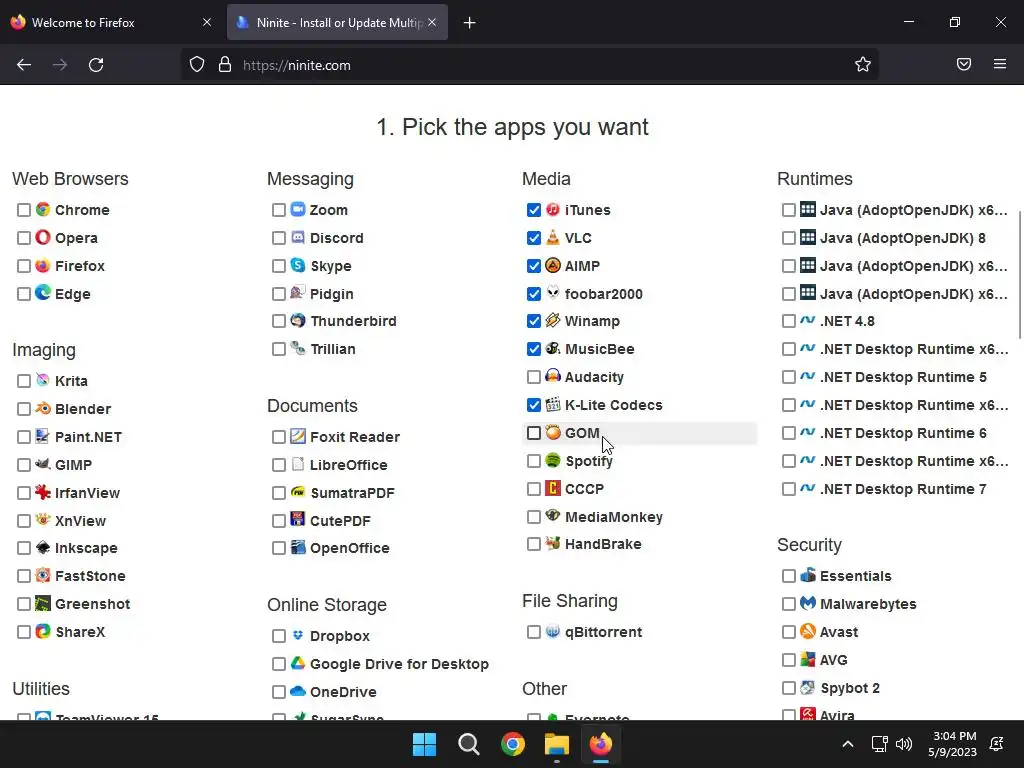
Task: Click the Thunderbird icon
Action: click(x=298, y=321)
